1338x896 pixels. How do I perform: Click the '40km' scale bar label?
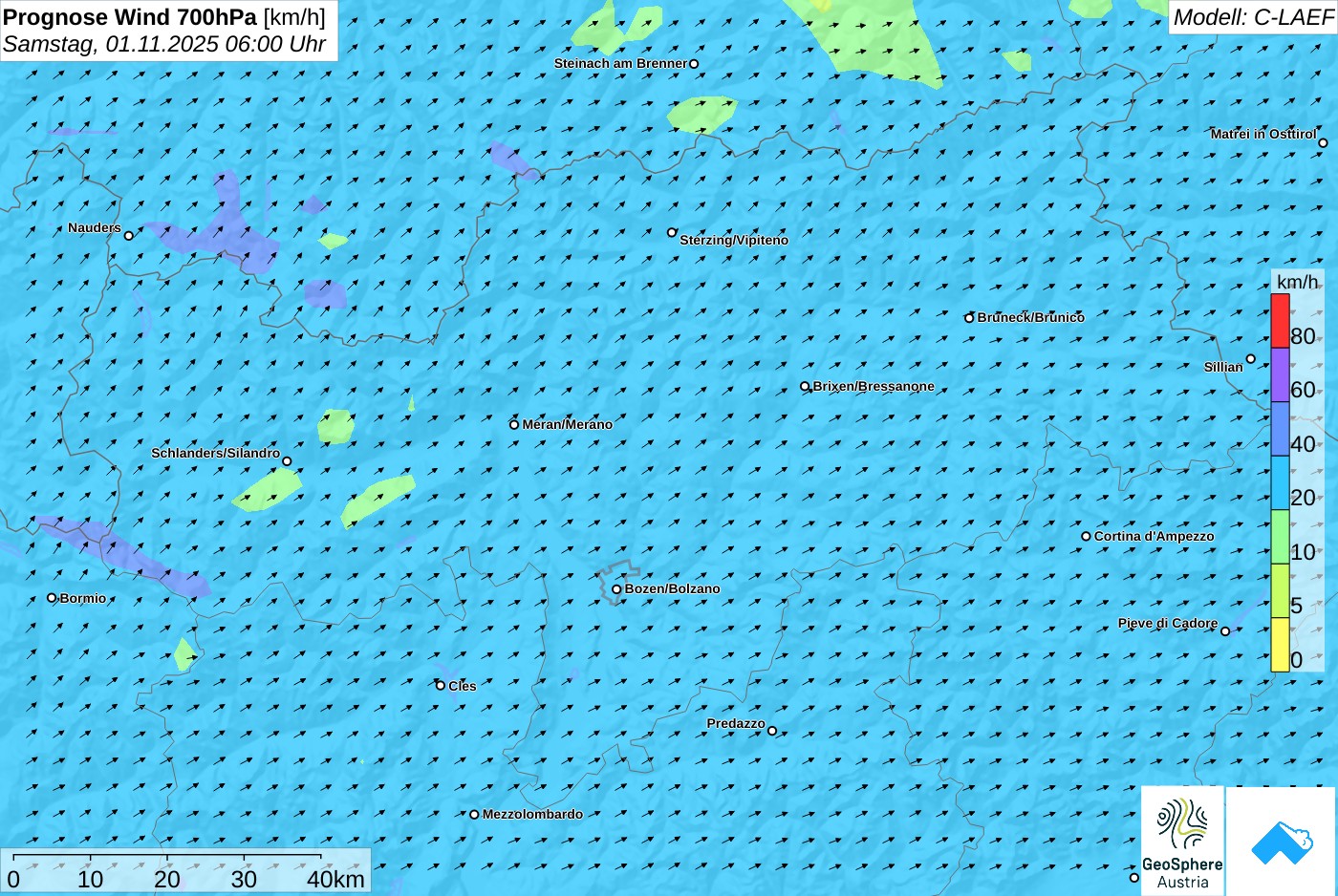pyautogui.click(x=335, y=880)
